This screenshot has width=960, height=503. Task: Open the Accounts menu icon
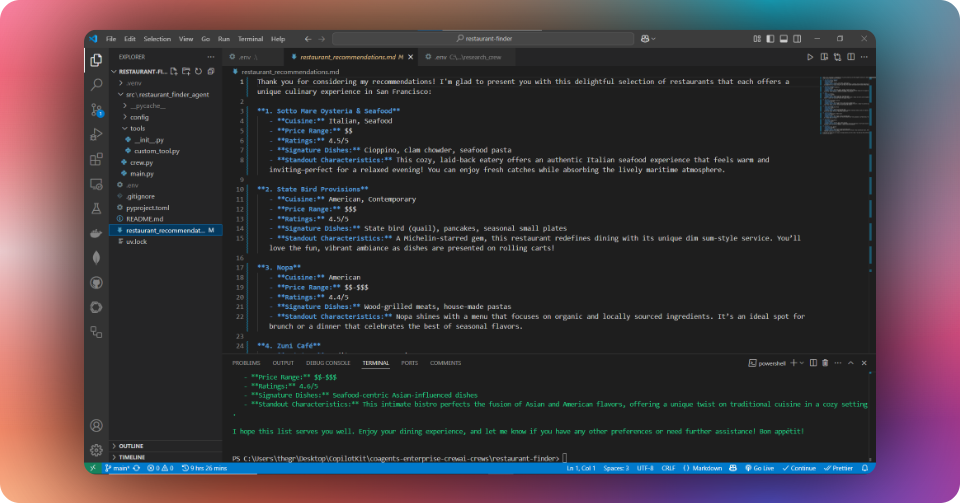tap(96, 425)
